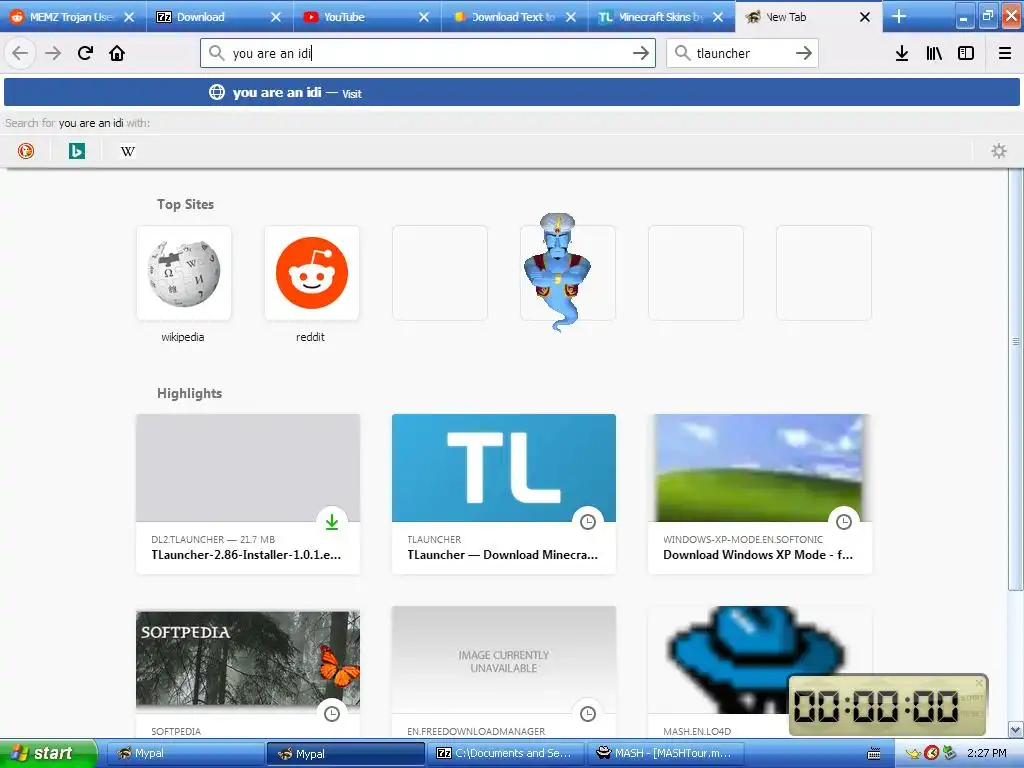Open a new tab with plus button

(899, 16)
